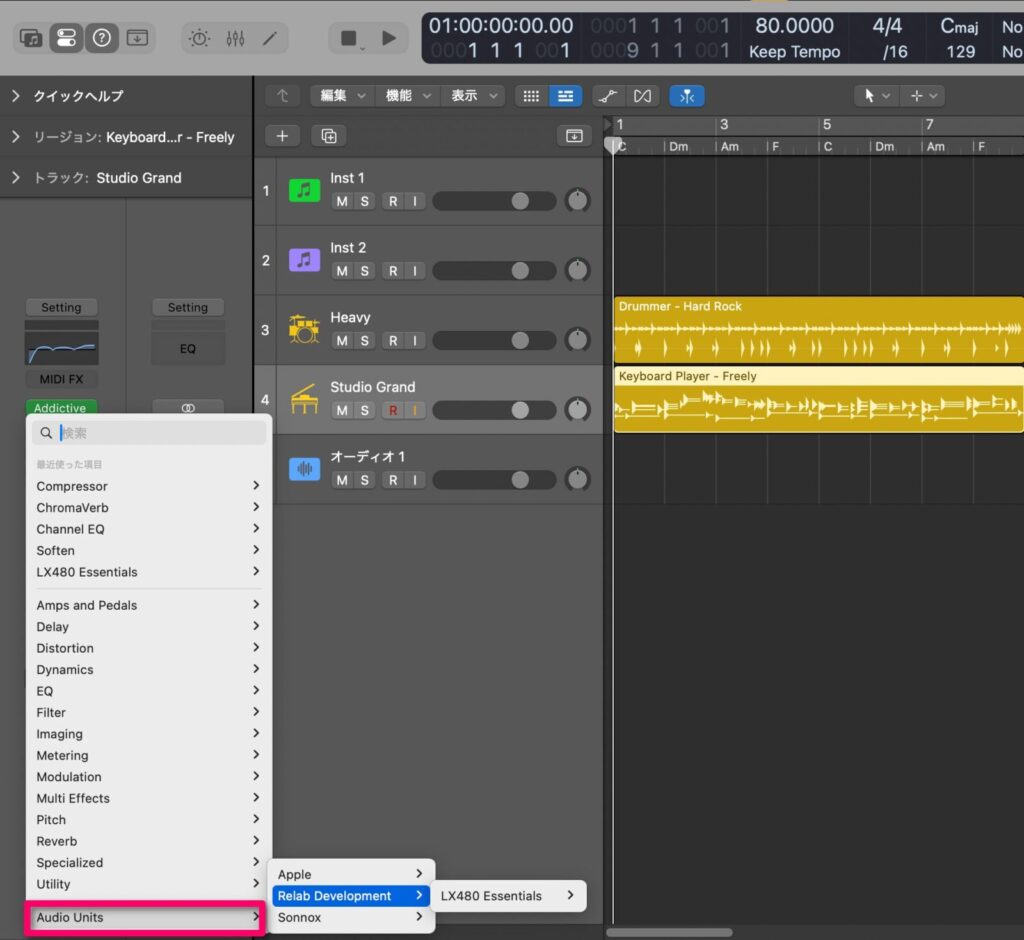Screen dimensions: 1024x940
Task: Click the left Setting button in channel strip
Action: [x=61, y=307]
